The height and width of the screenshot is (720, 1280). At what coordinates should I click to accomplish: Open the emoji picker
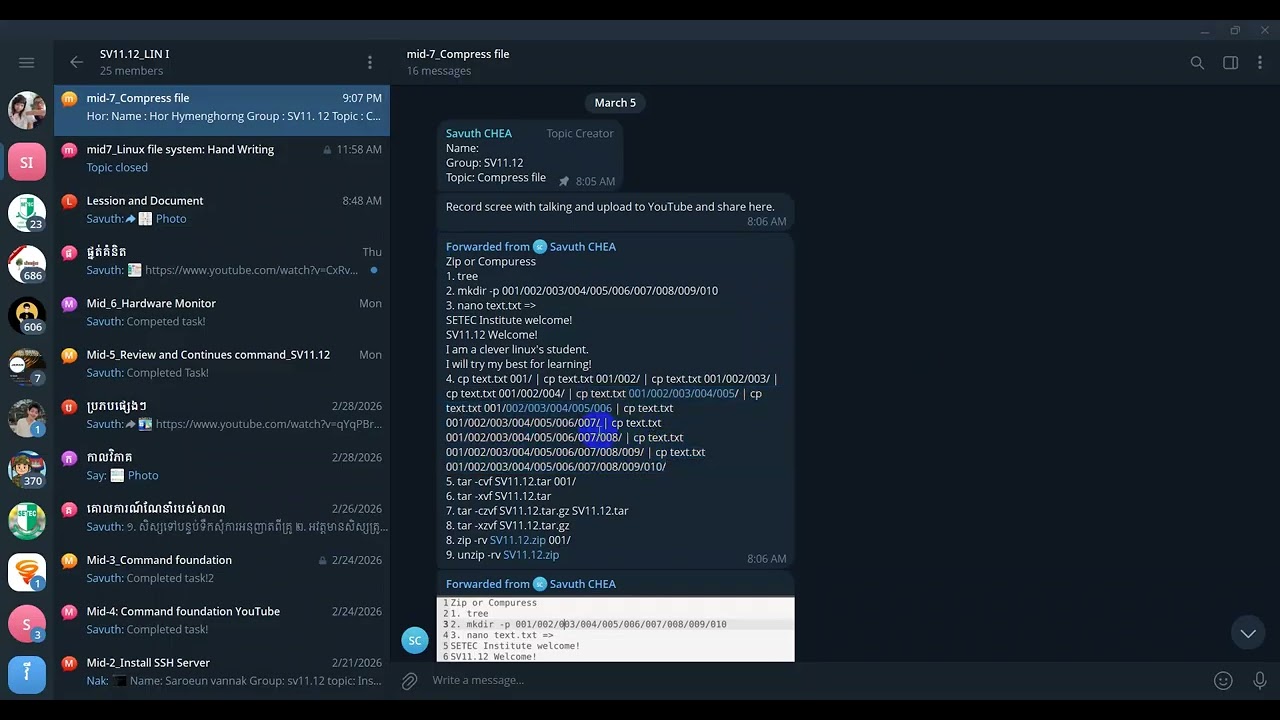click(x=1223, y=680)
